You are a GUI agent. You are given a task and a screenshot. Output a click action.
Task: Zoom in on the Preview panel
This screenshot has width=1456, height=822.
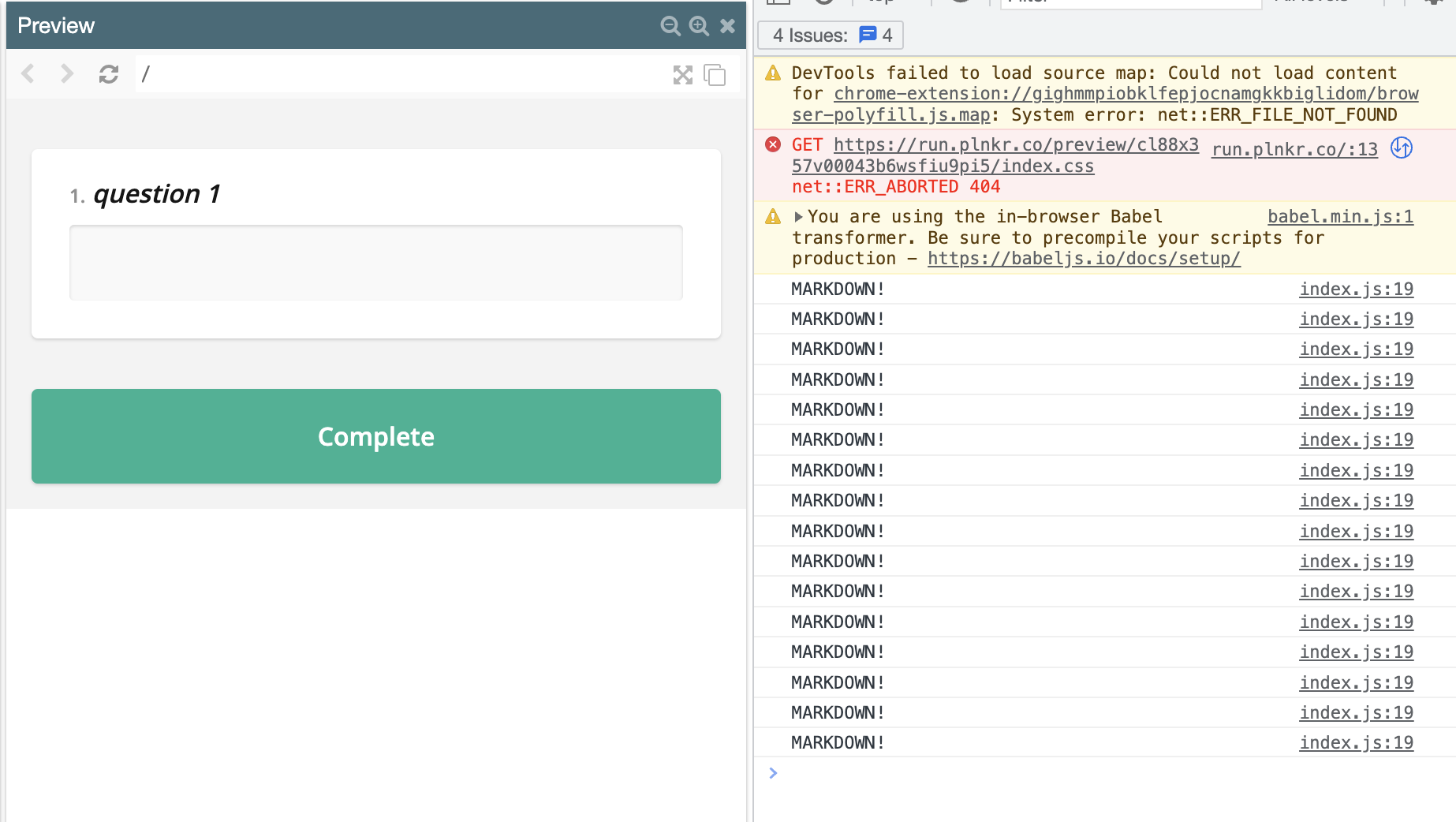pyautogui.click(x=699, y=25)
